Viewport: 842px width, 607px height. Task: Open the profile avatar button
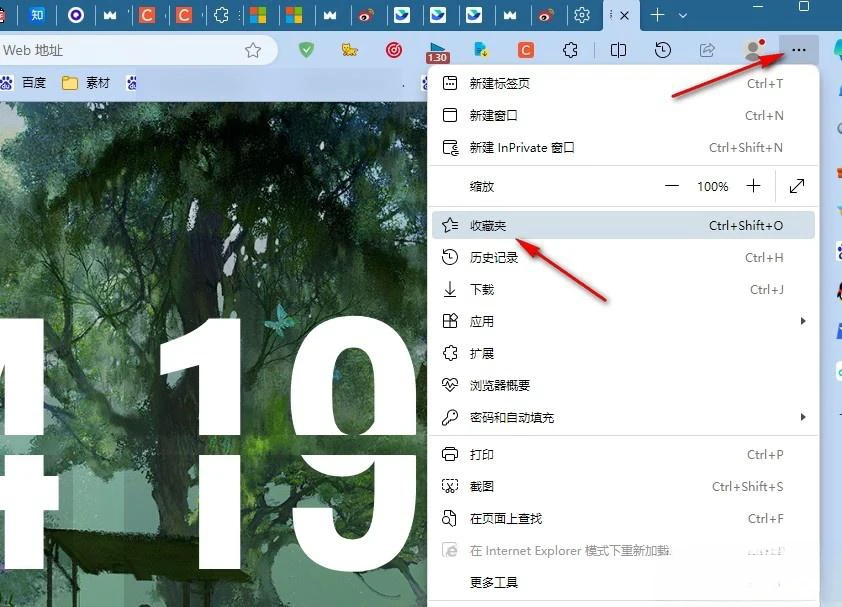(x=754, y=50)
